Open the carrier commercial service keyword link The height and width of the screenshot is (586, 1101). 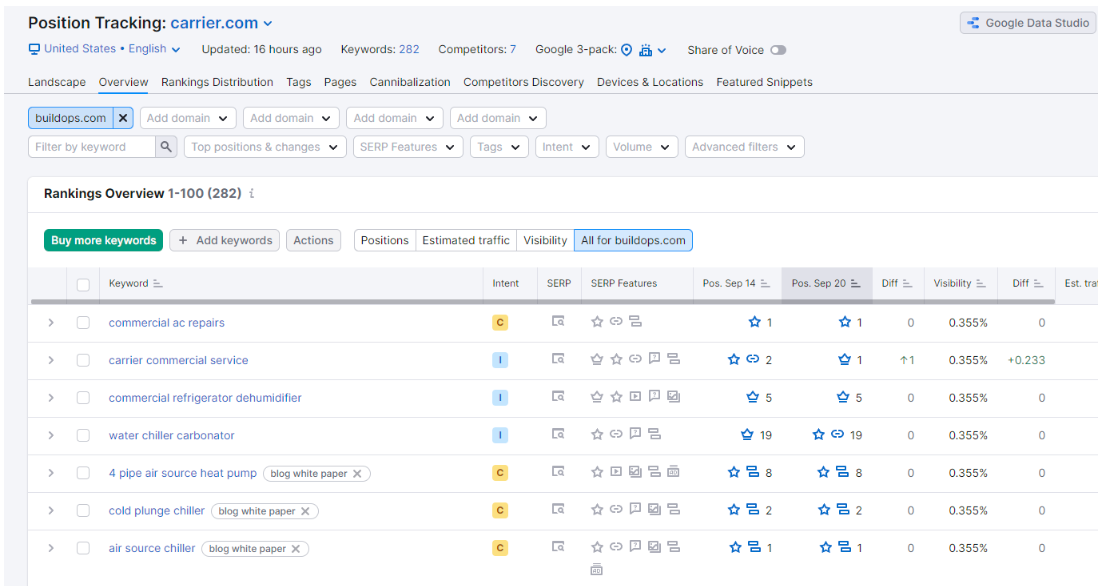point(178,360)
